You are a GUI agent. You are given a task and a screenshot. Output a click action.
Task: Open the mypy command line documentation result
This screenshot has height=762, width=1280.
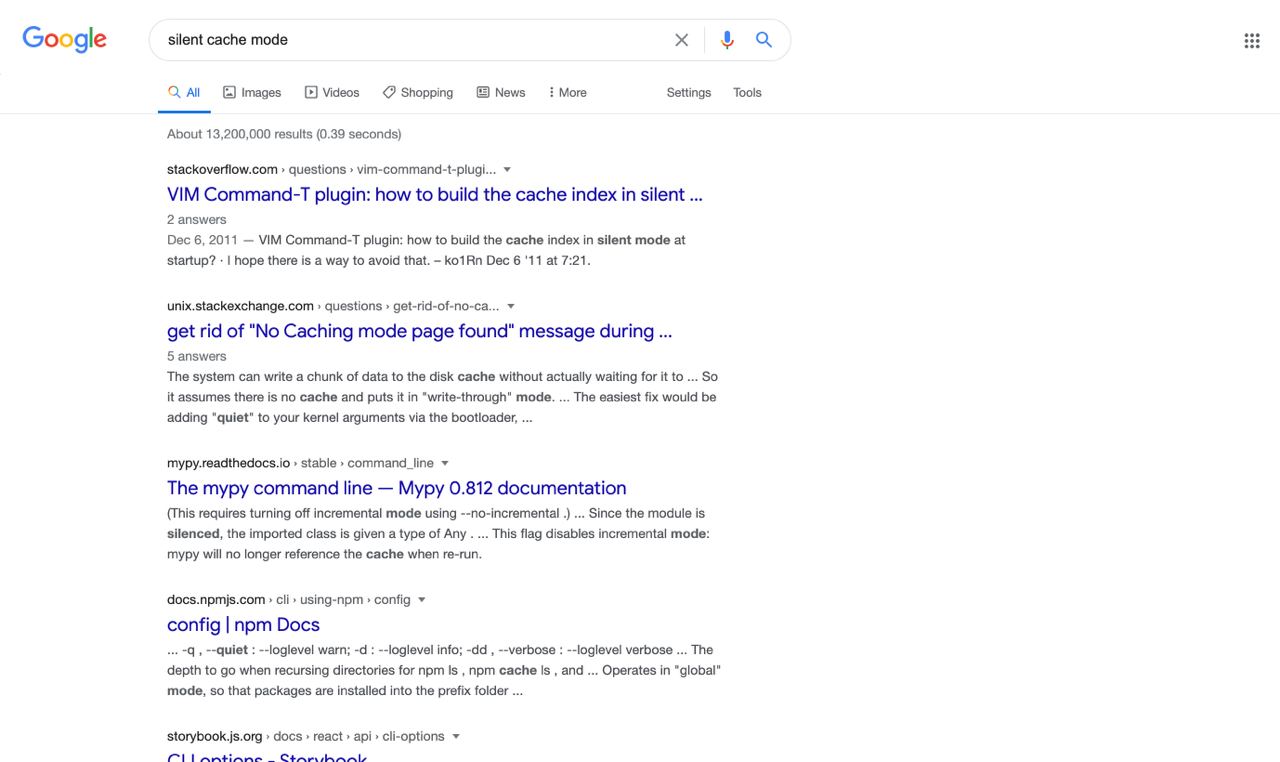[x=397, y=488]
